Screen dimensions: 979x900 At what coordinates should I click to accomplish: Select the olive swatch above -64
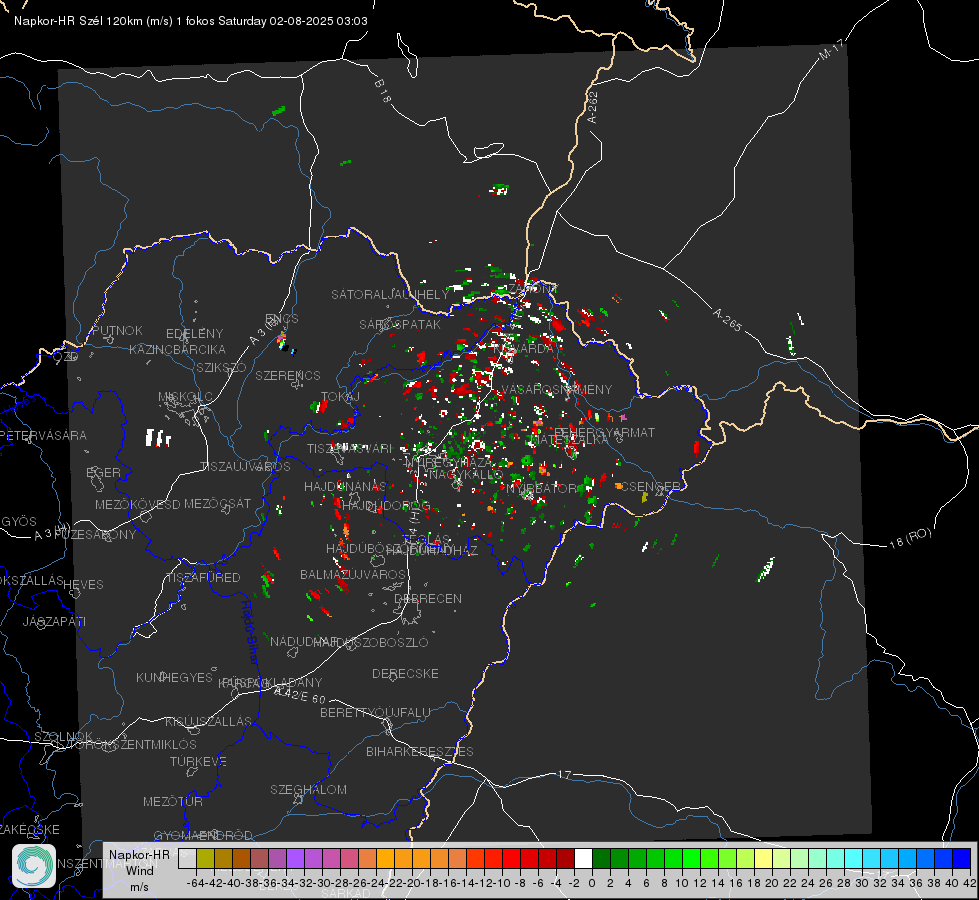point(205,859)
